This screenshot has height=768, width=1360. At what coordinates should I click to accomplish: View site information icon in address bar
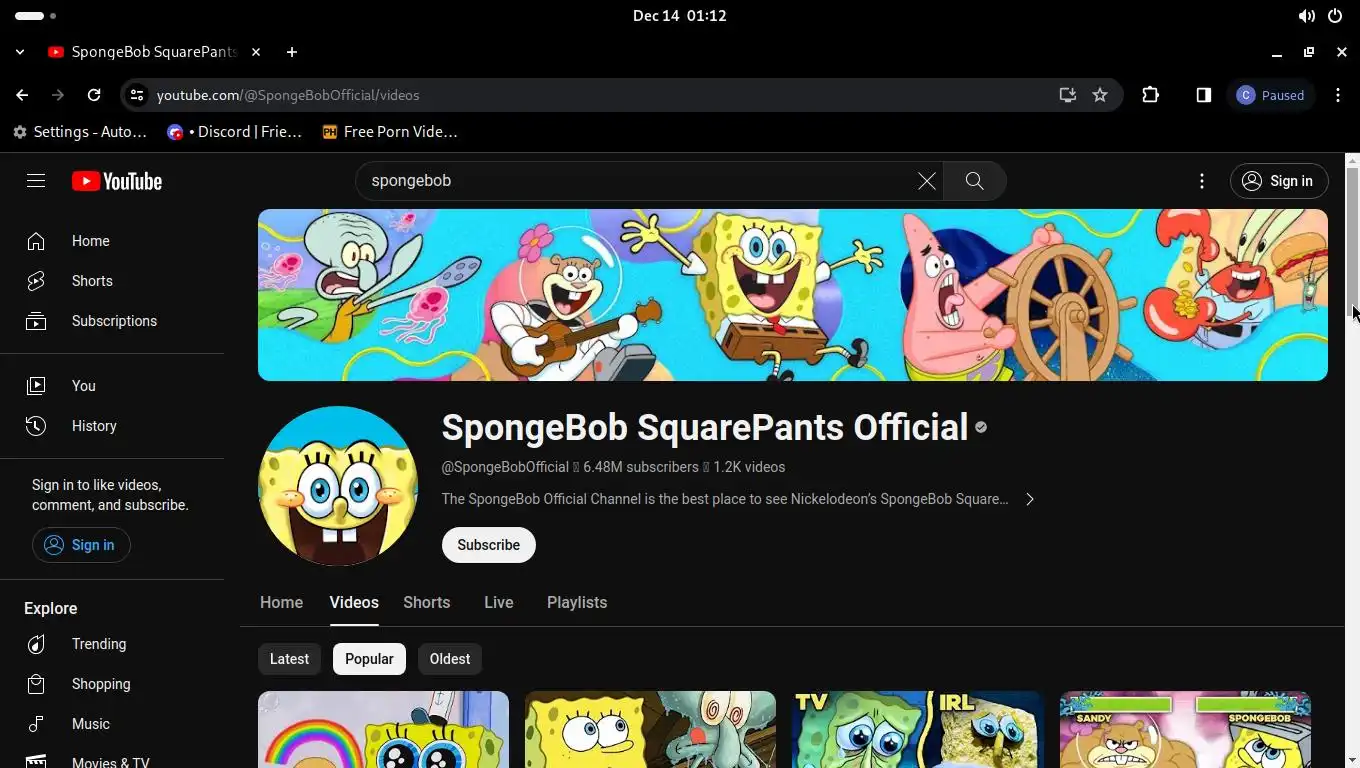[137, 95]
